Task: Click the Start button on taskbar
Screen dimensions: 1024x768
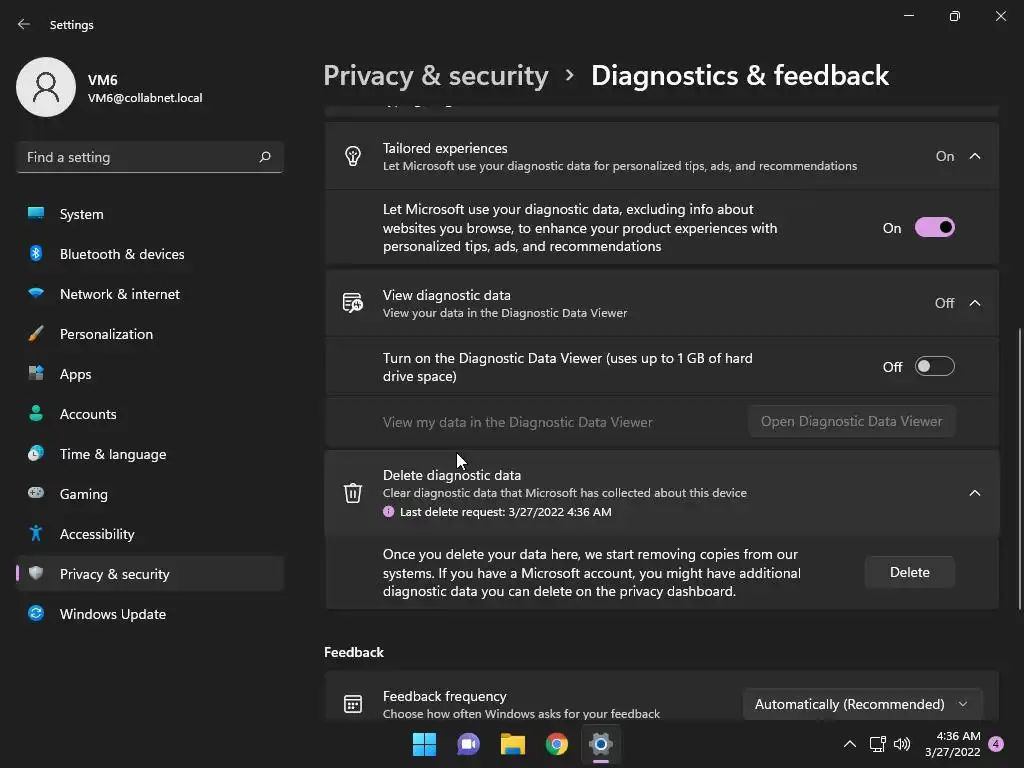Action: [x=425, y=744]
